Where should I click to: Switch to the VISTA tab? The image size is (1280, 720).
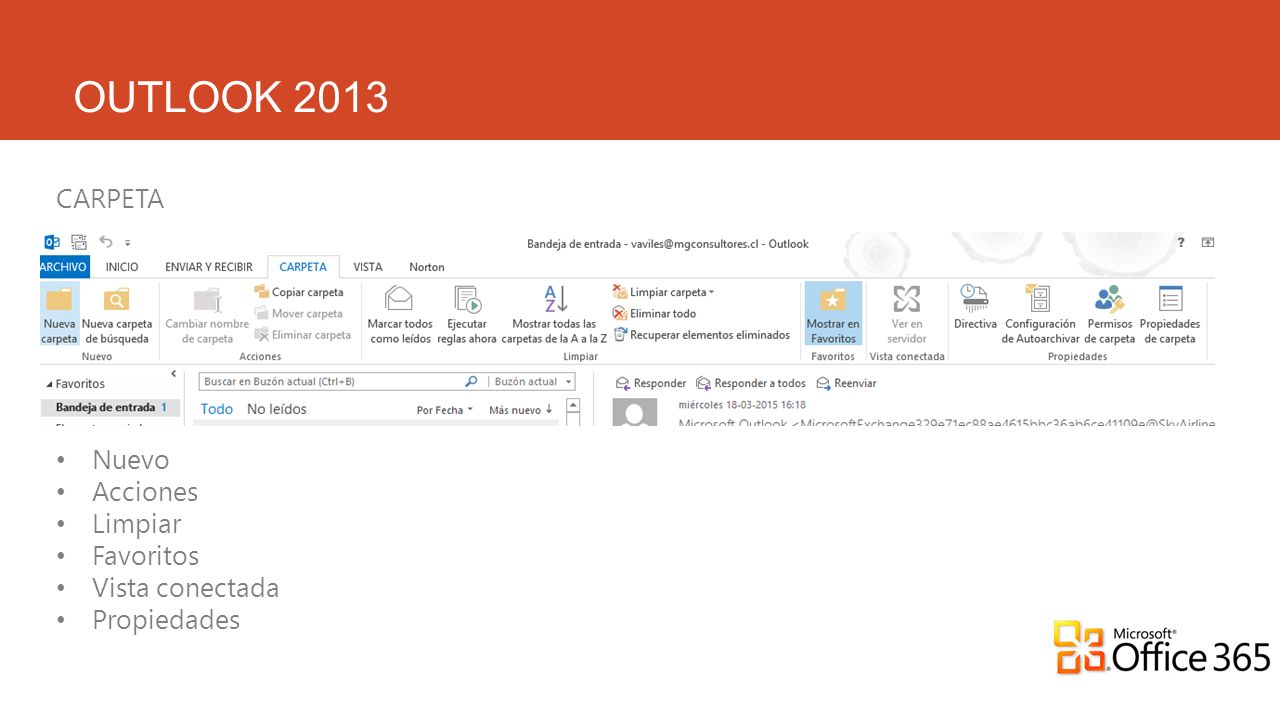(x=368, y=267)
